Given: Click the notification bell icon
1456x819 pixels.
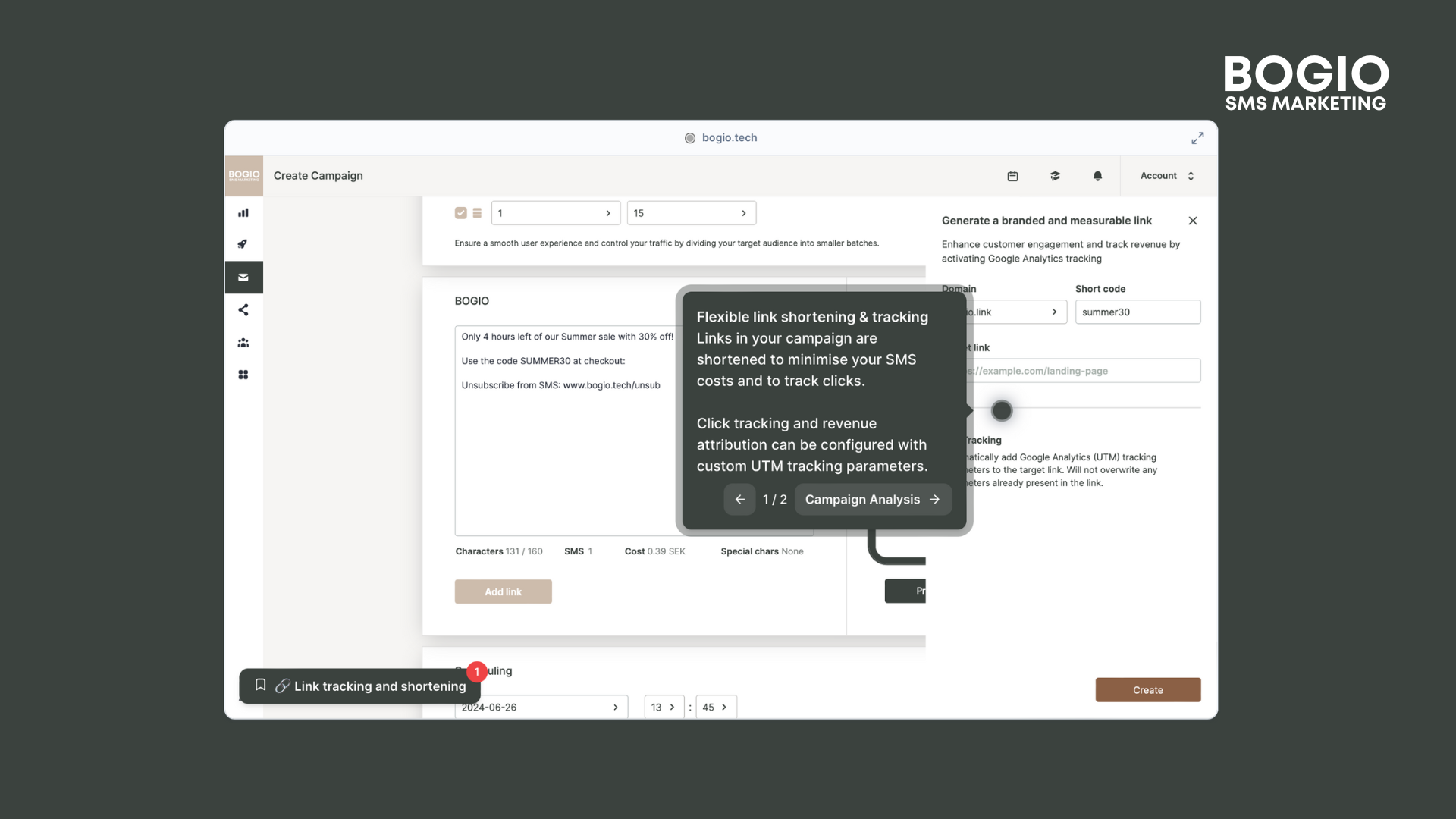Looking at the screenshot, I should coord(1097,176).
